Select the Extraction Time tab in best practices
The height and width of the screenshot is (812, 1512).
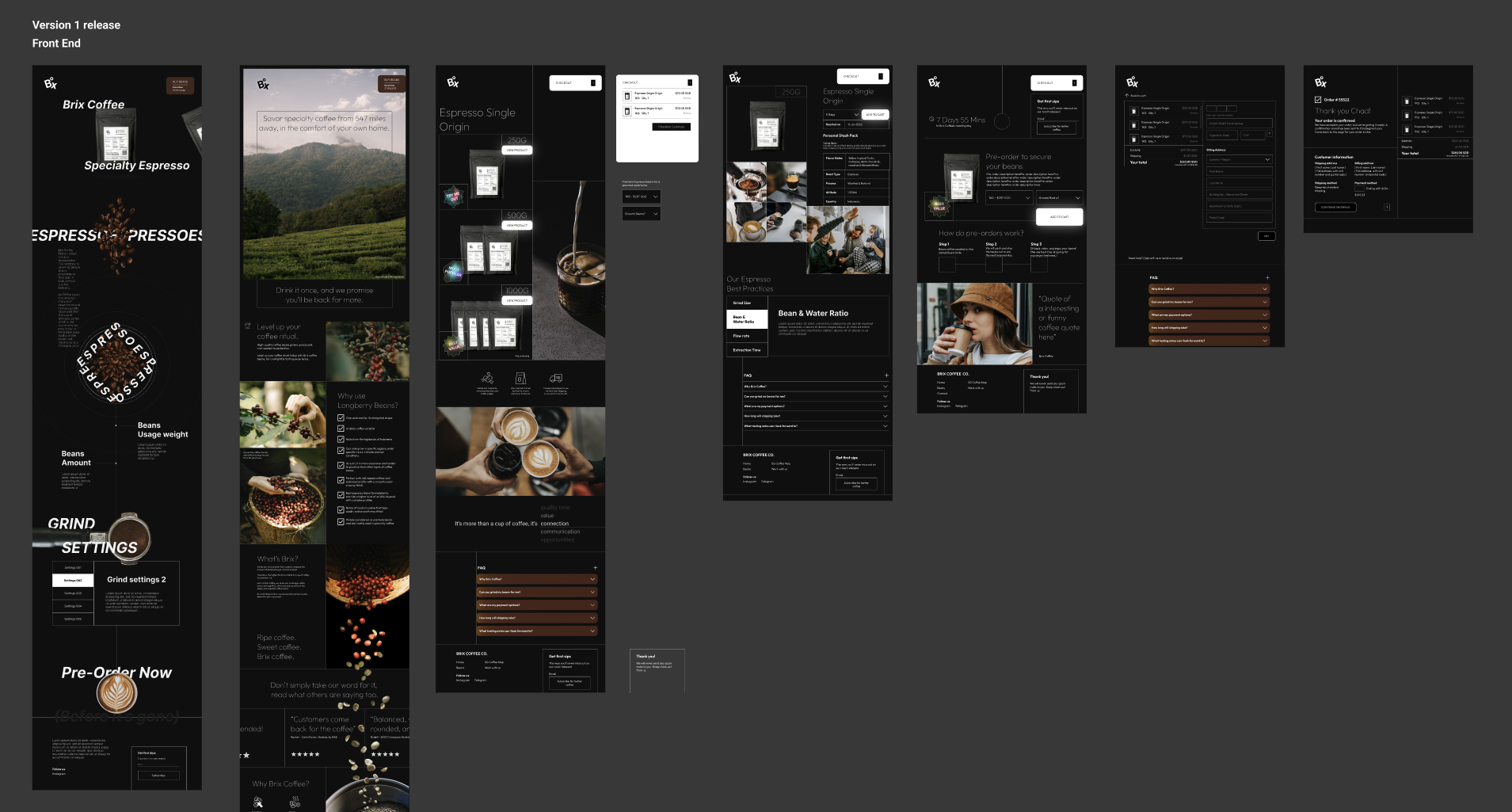tap(747, 349)
